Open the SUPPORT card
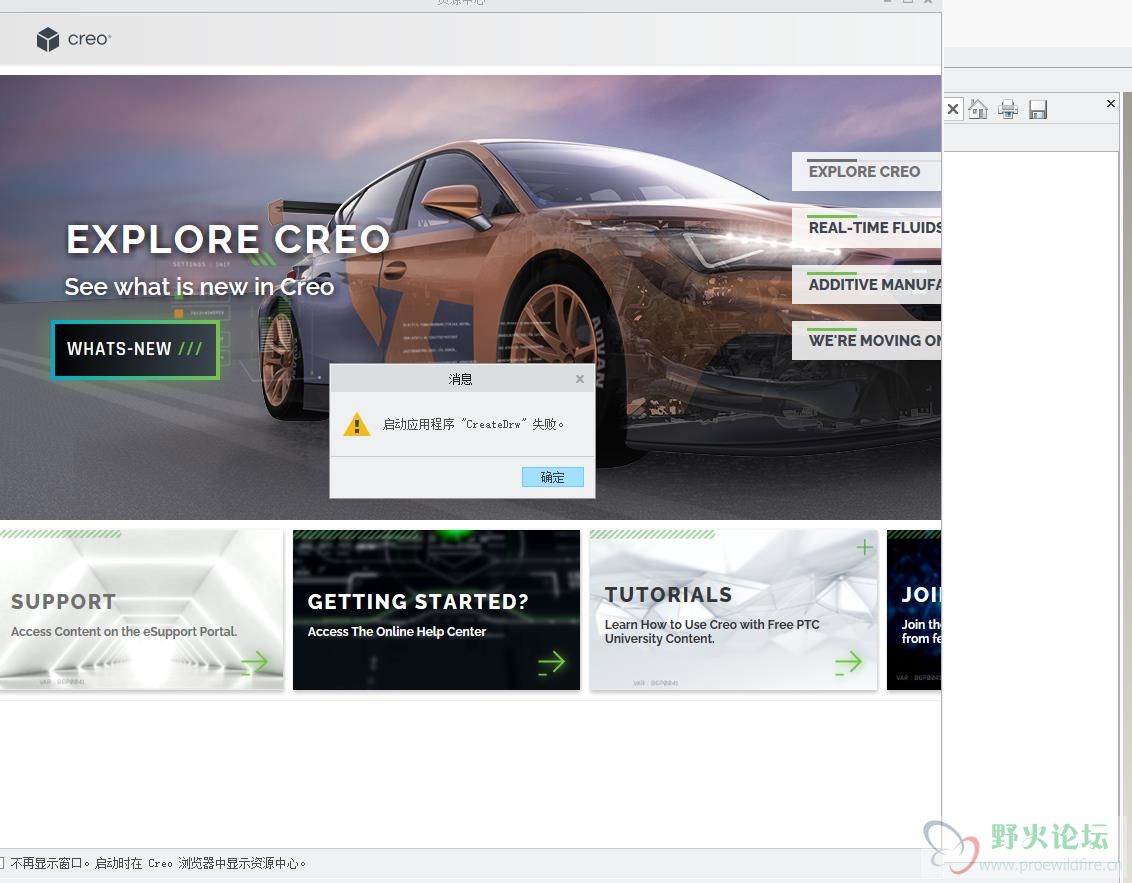Screen dimensions: 1132x883 point(142,610)
